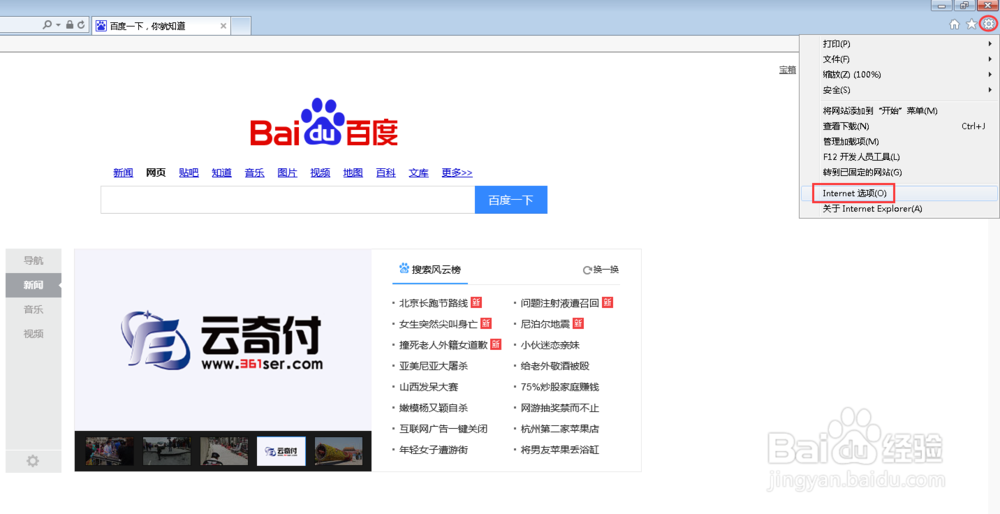Open Internet 选项(O)
Image resolution: width=1000 pixels, height=514 pixels.
click(x=899, y=193)
